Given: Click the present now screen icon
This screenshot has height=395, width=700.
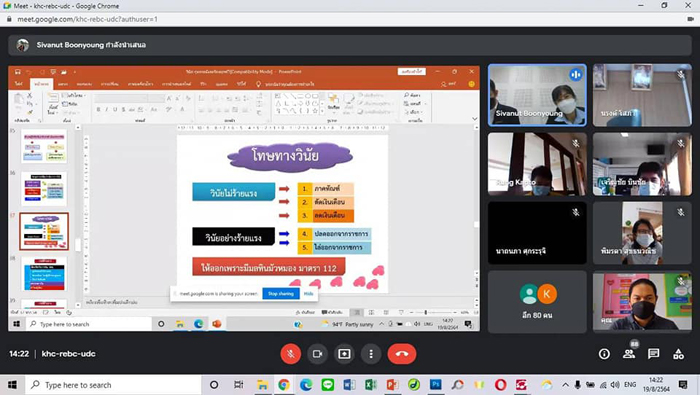Looking at the screenshot, I should [x=344, y=354].
